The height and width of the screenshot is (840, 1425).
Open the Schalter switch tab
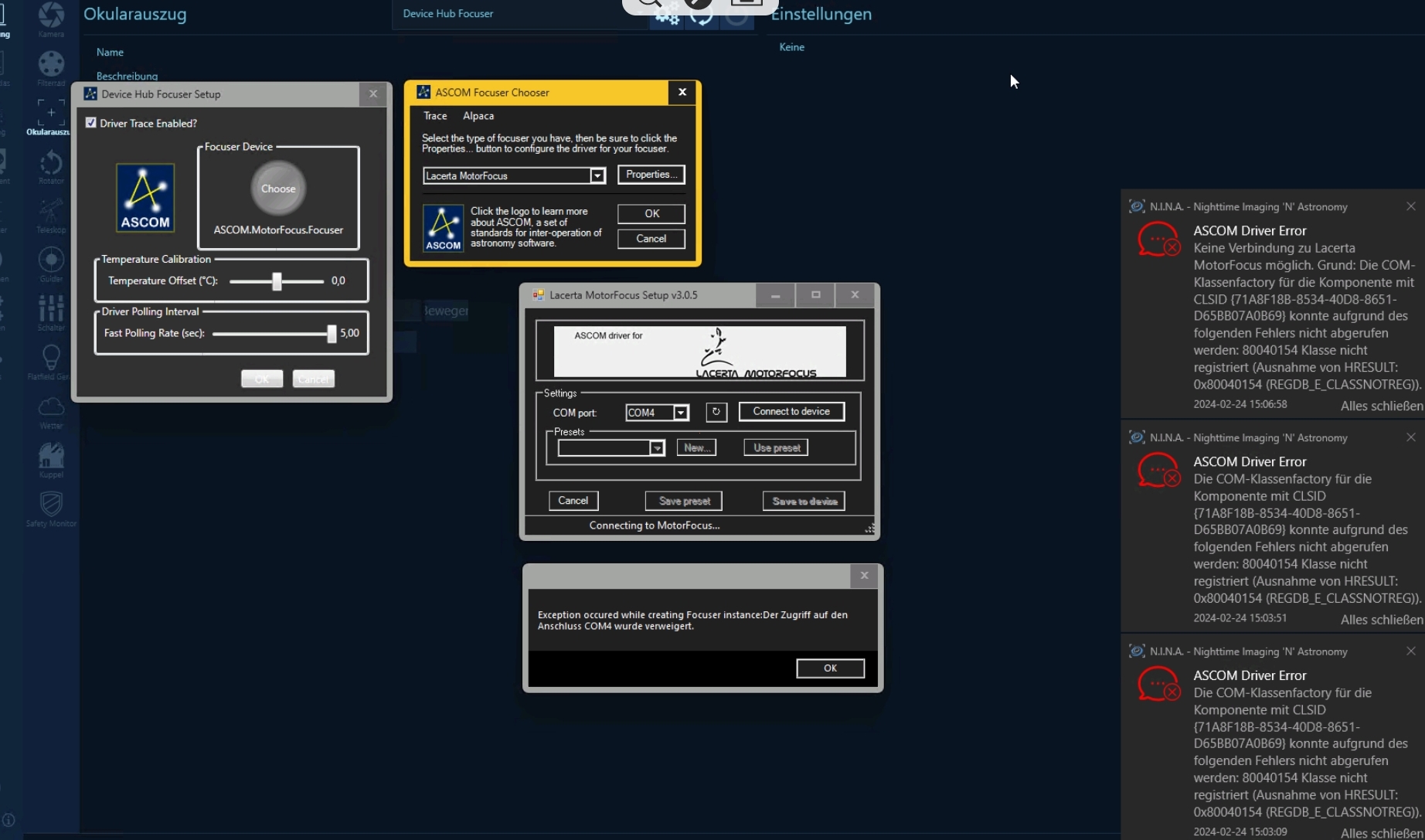[51, 313]
